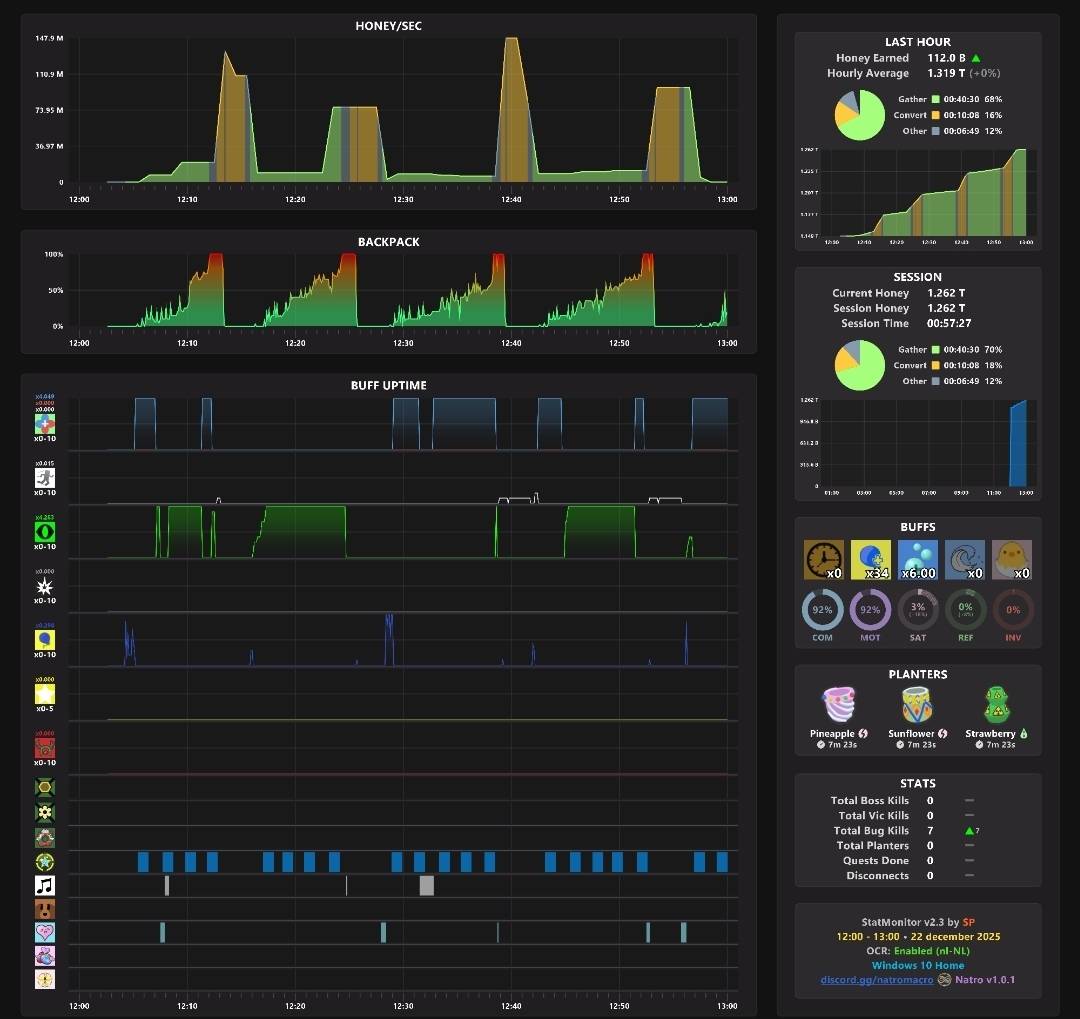Click the orange Convert legend swatch in Session
The width and height of the screenshot is (1080, 1019).
click(x=935, y=365)
